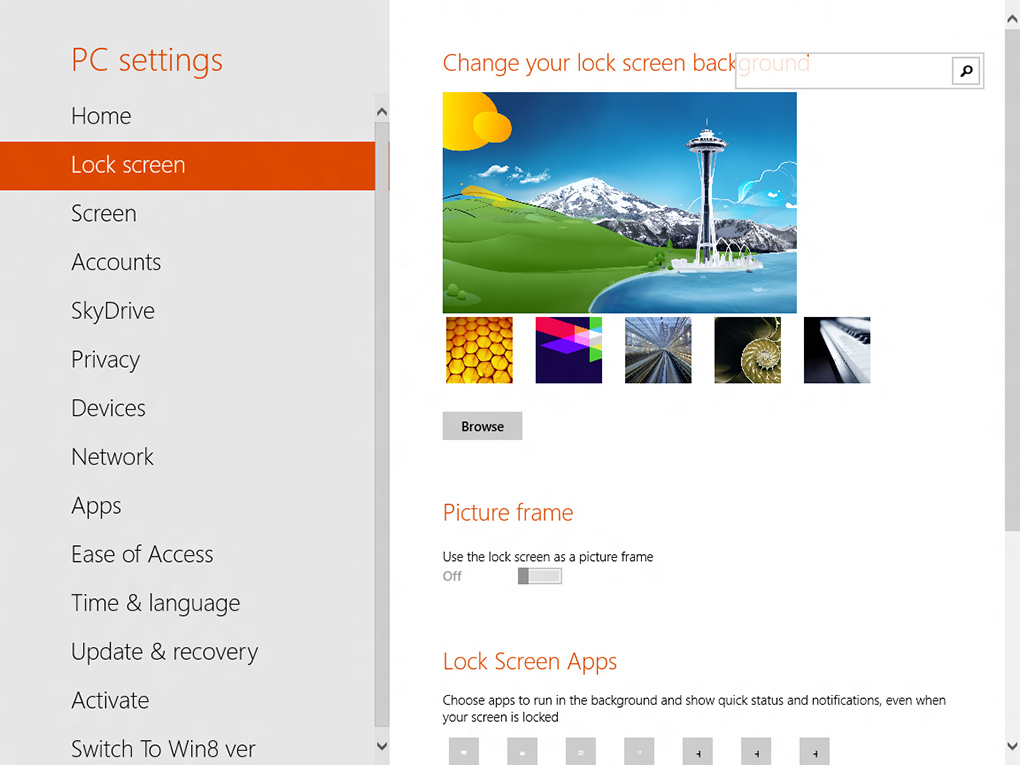Click the sidebar scroll down arrow
This screenshot has height=765, width=1020.
381,745
